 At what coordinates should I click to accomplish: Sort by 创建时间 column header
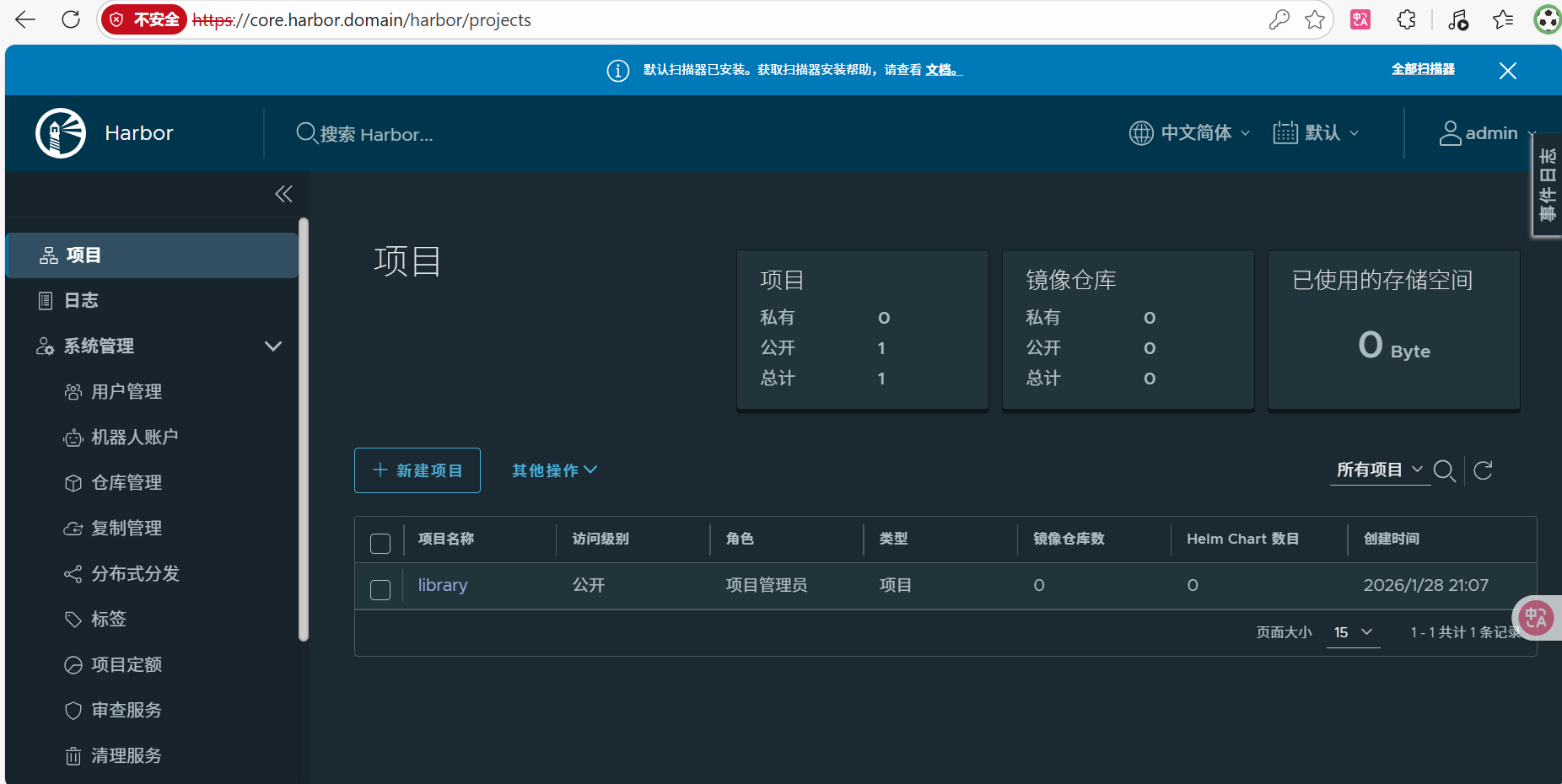coord(1392,539)
